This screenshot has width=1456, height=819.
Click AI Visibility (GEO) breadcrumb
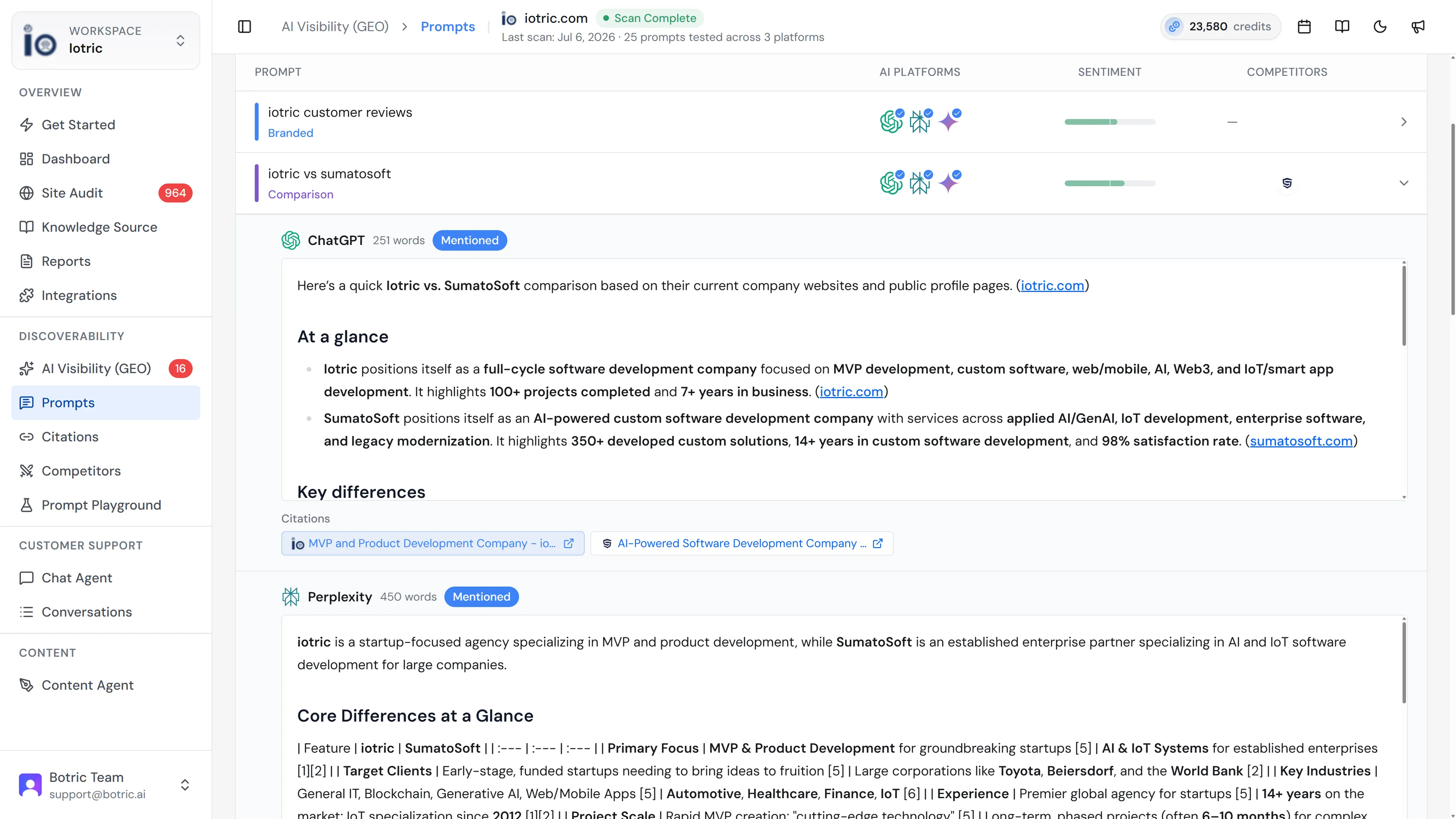coord(335,27)
